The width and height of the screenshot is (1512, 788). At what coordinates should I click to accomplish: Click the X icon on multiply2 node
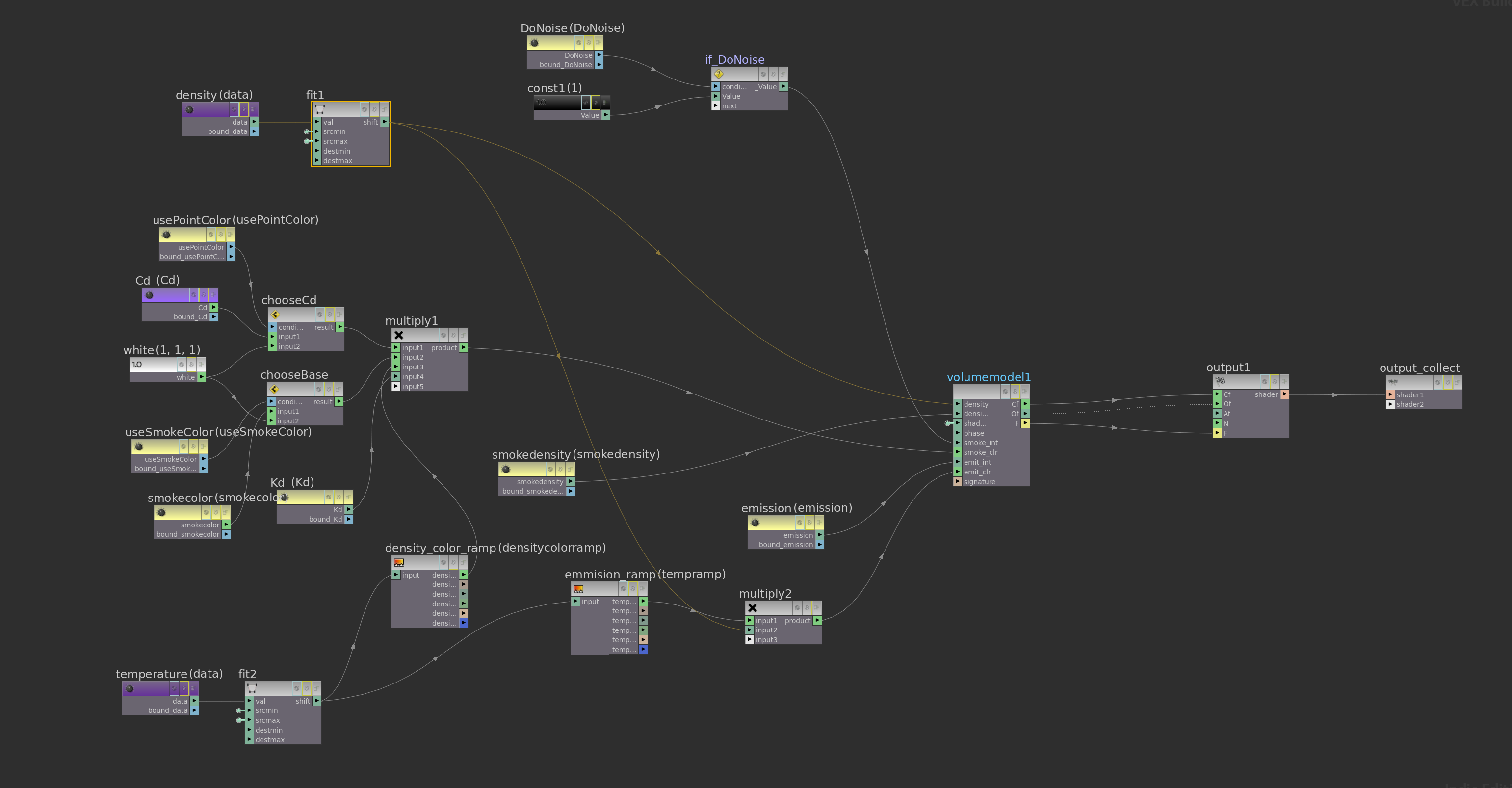pyautogui.click(x=753, y=608)
